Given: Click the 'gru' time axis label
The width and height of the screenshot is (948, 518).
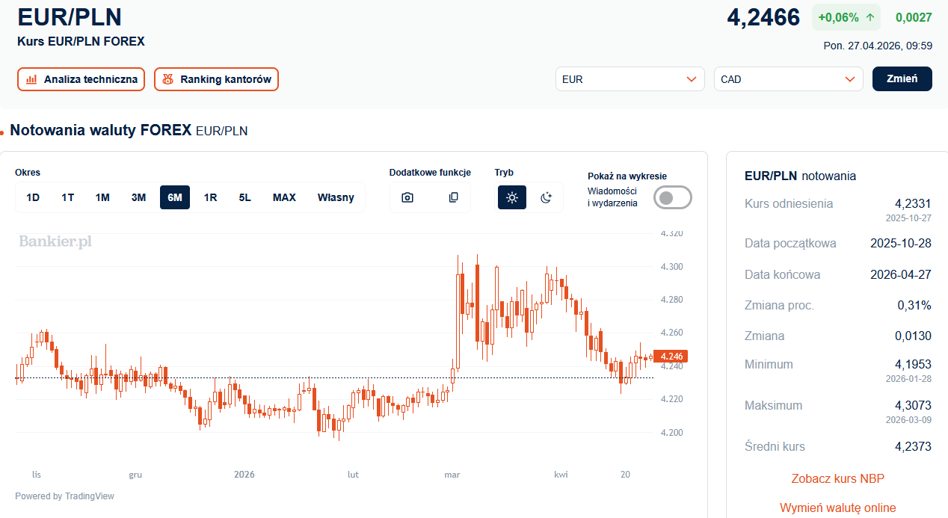Looking at the screenshot, I should (x=135, y=475).
